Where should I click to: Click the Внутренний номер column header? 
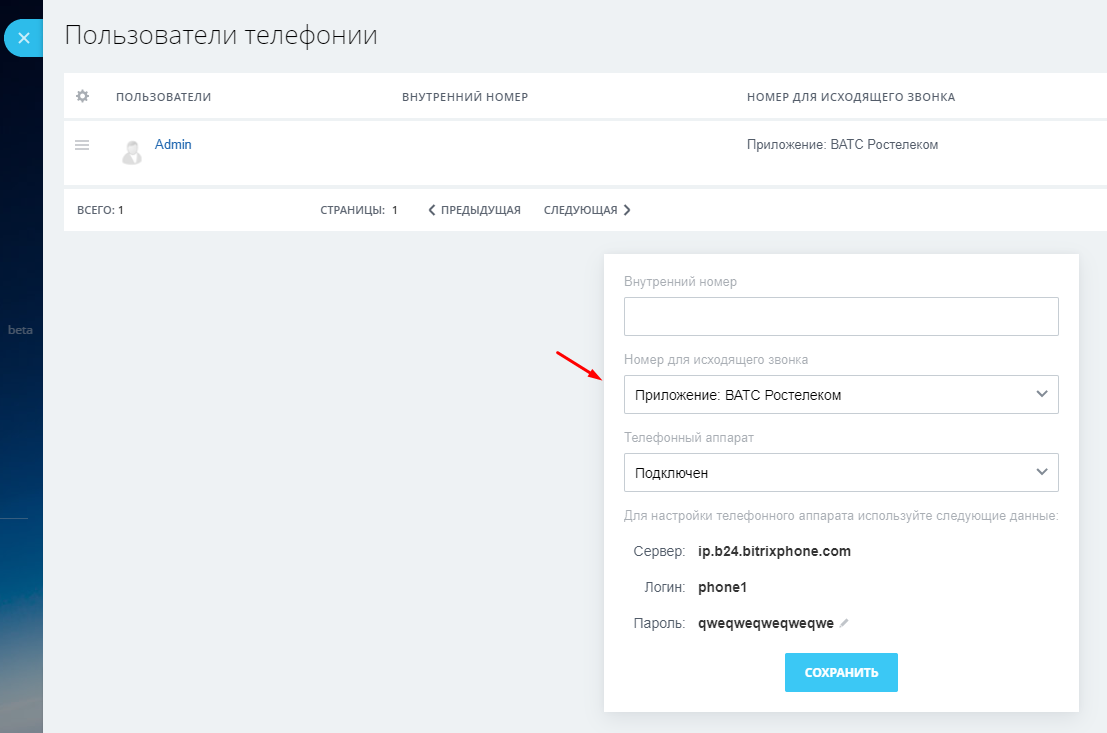tap(465, 97)
